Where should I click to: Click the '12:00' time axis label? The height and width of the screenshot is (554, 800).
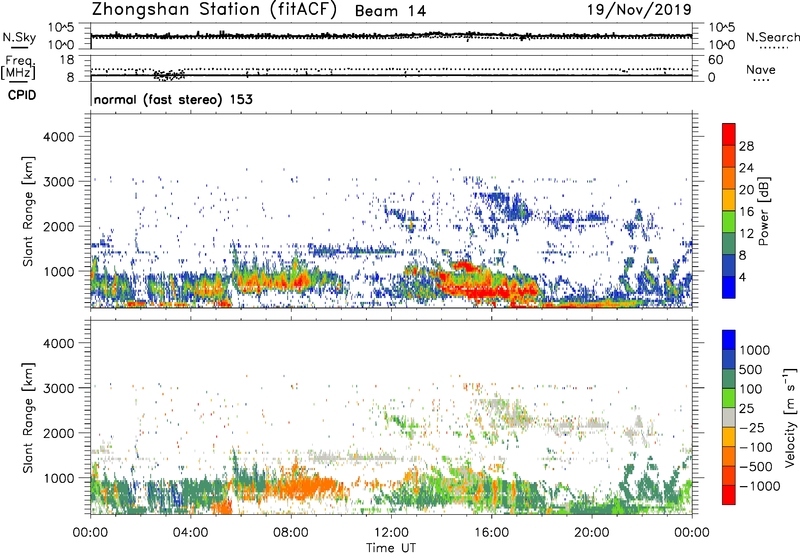(391, 533)
